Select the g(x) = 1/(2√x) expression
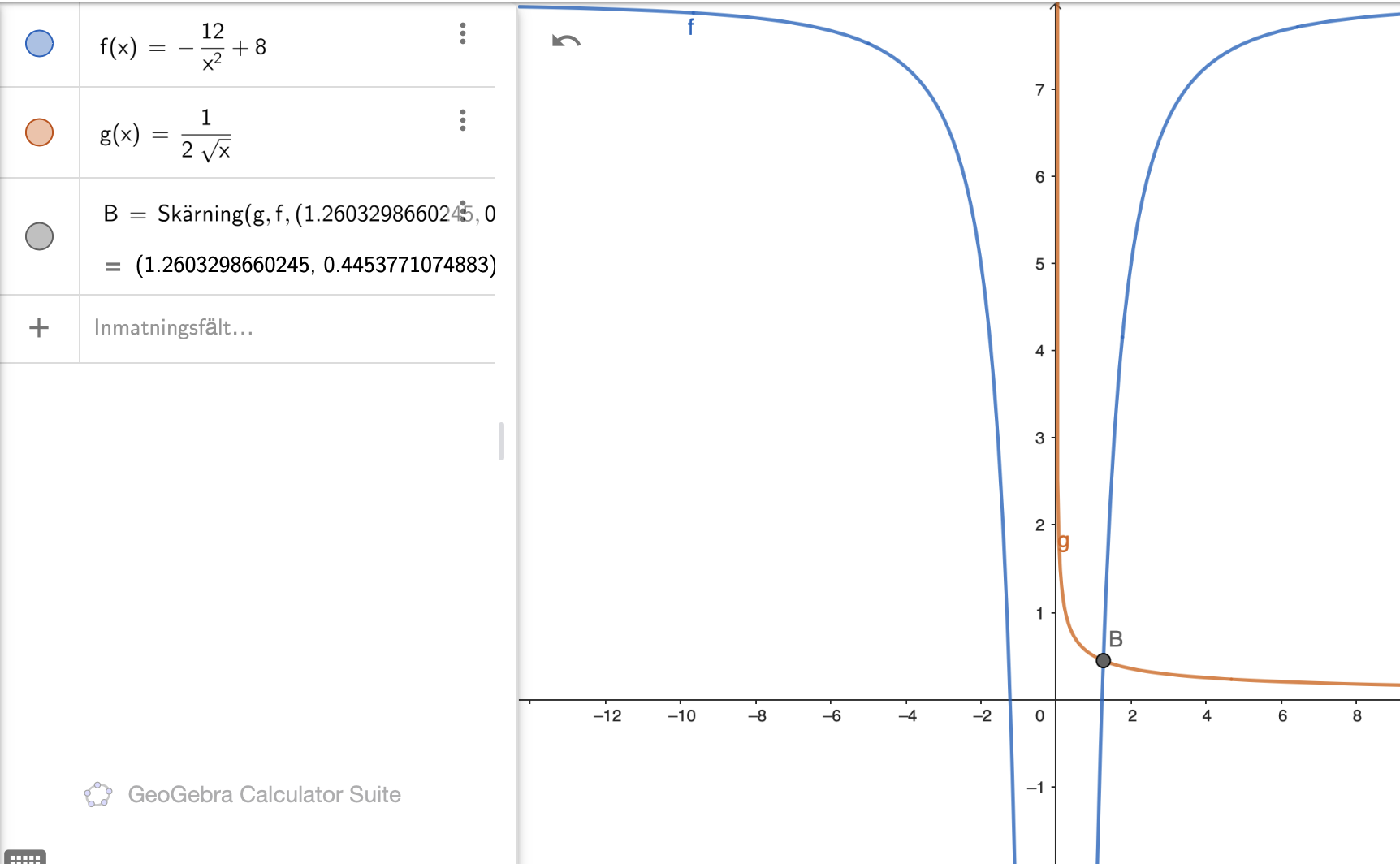Viewport: 1400px width, 864px height. 166,134
